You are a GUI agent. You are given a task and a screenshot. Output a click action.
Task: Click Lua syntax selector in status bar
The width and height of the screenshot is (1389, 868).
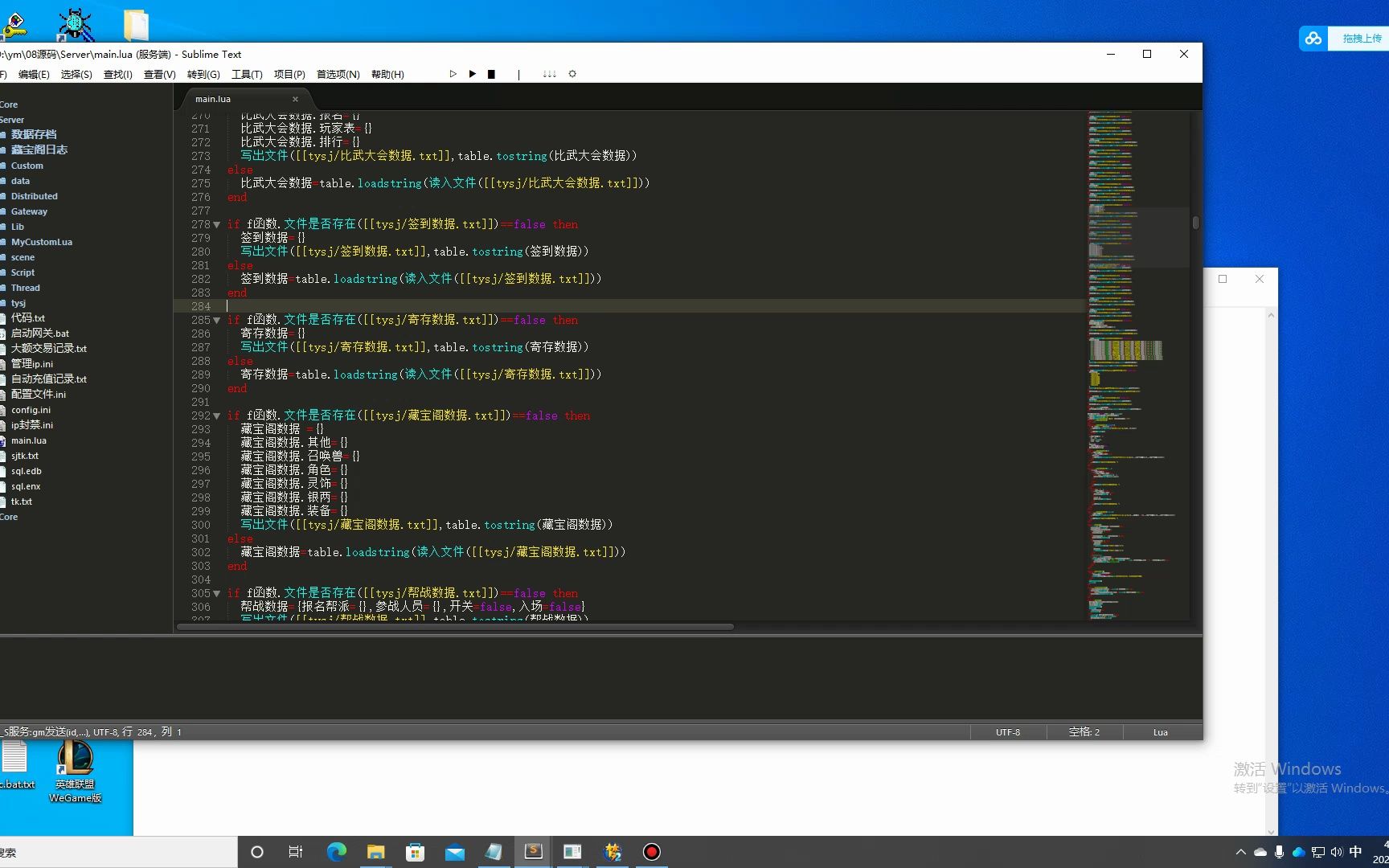pos(1160,732)
